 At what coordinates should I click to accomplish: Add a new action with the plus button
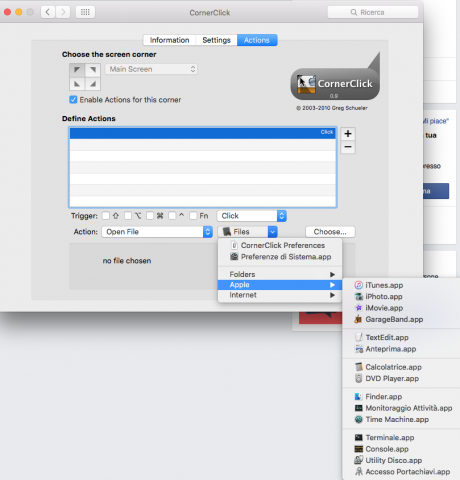[348, 134]
